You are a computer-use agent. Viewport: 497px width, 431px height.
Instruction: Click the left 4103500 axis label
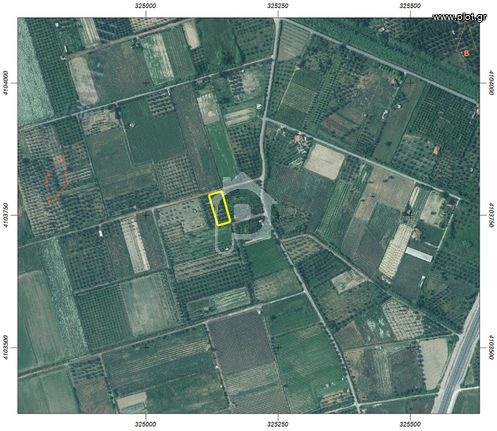tap(6, 348)
